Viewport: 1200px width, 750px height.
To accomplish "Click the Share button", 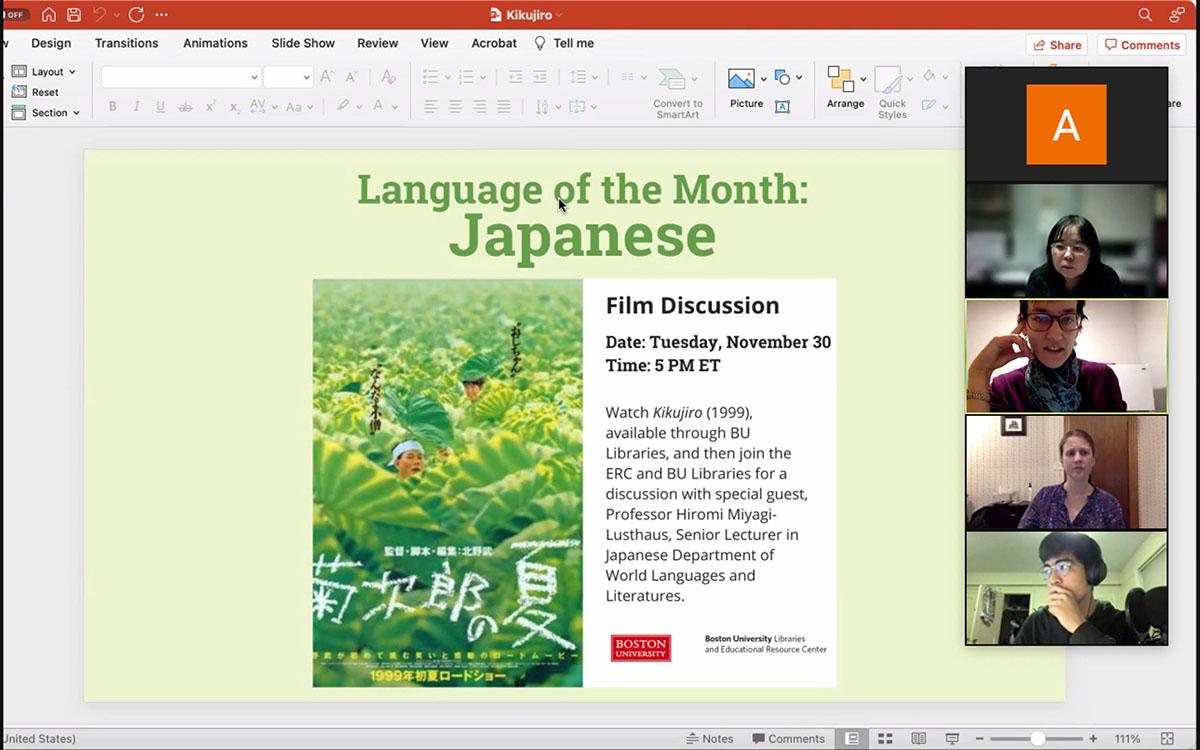I will click(x=1057, y=45).
